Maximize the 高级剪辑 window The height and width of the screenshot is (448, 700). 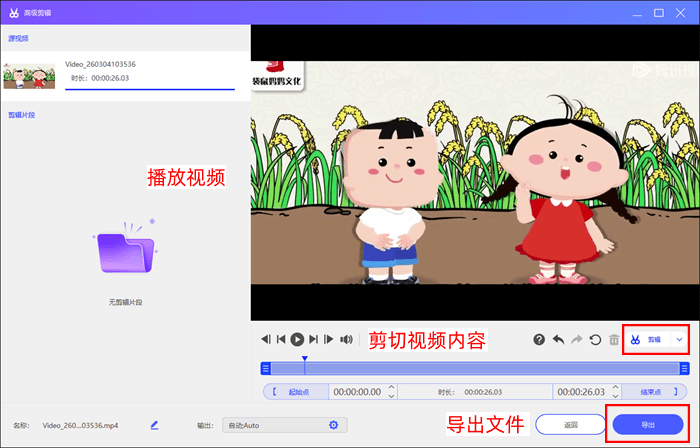pos(658,13)
